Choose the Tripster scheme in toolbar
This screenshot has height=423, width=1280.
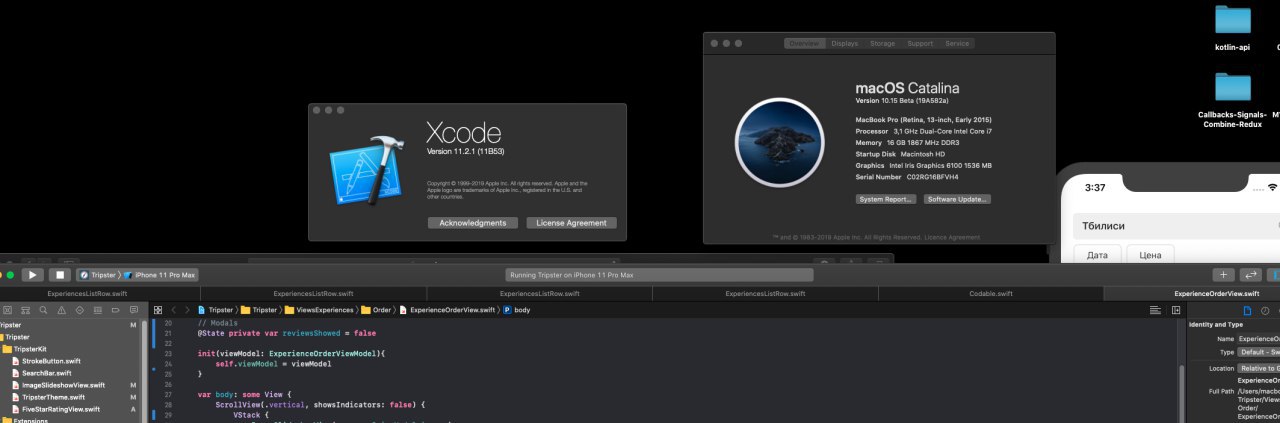(x=99, y=274)
